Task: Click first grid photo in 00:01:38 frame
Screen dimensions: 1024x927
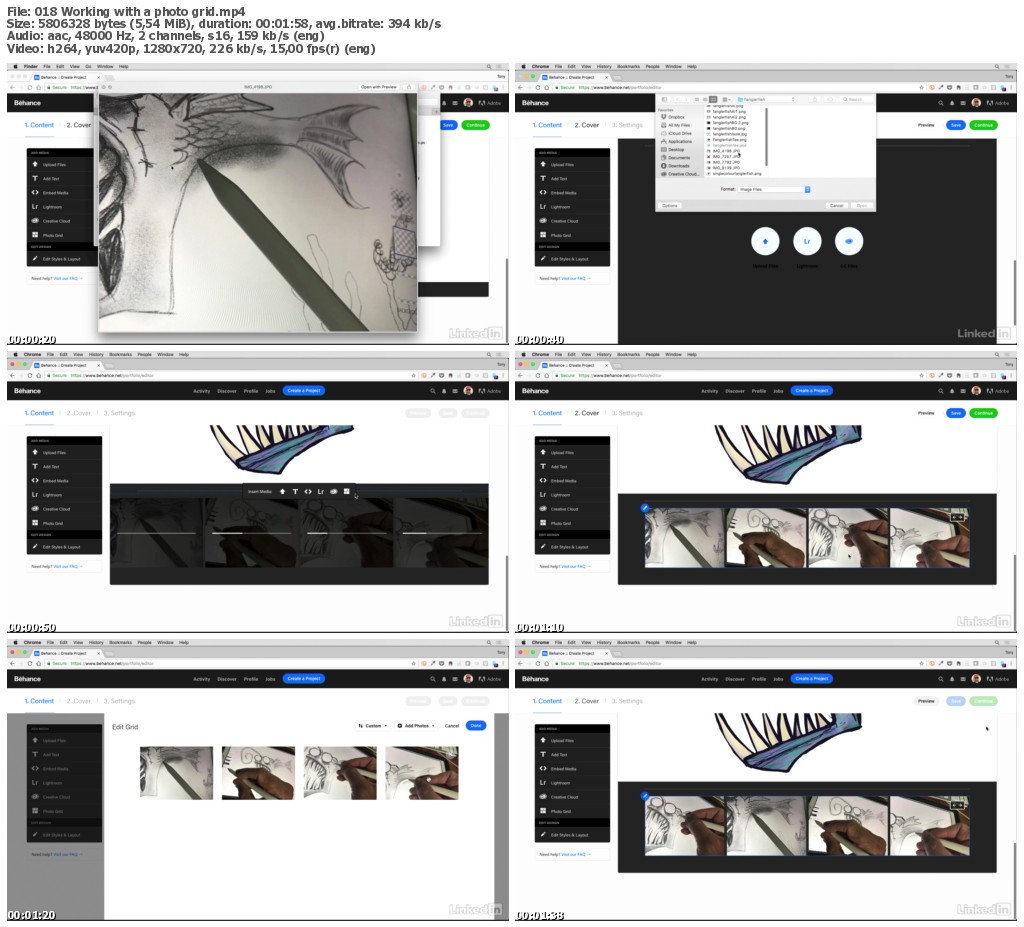Action: [684, 826]
